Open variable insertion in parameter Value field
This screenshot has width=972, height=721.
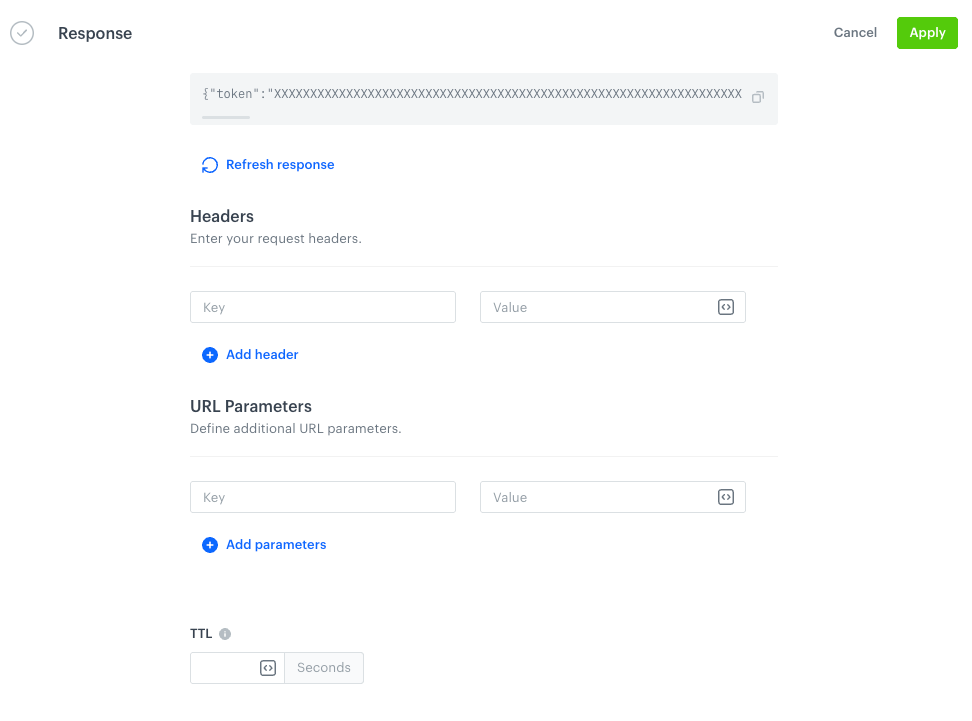725,497
